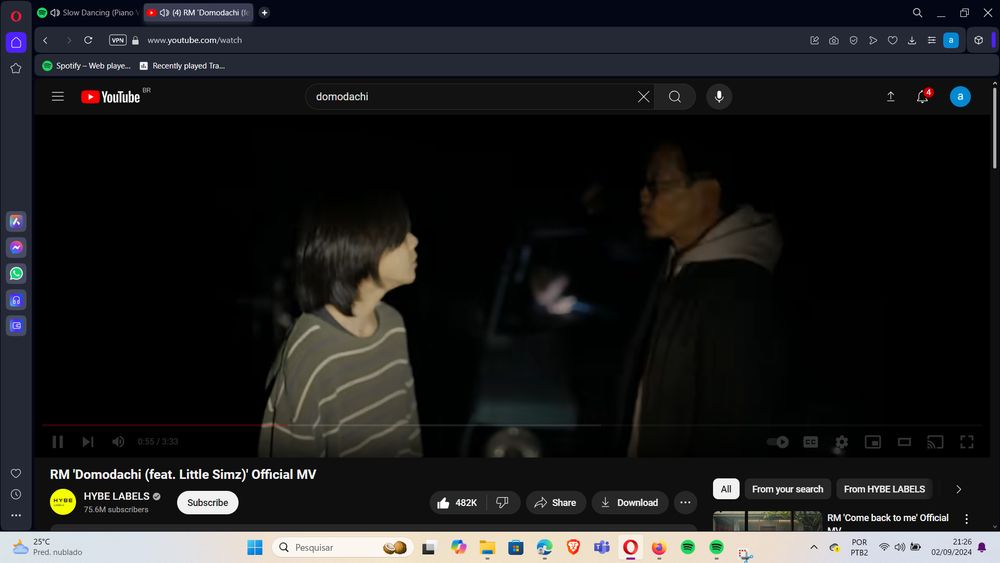The image size is (1000, 563).
Task: Download the video
Action: click(629, 502)
